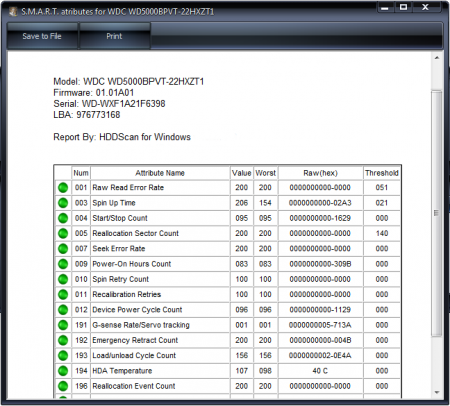Viewport: 450px width, 406px height.
Task: Select the Device Power Cycle Count attribute name
Action: (137, 310)
